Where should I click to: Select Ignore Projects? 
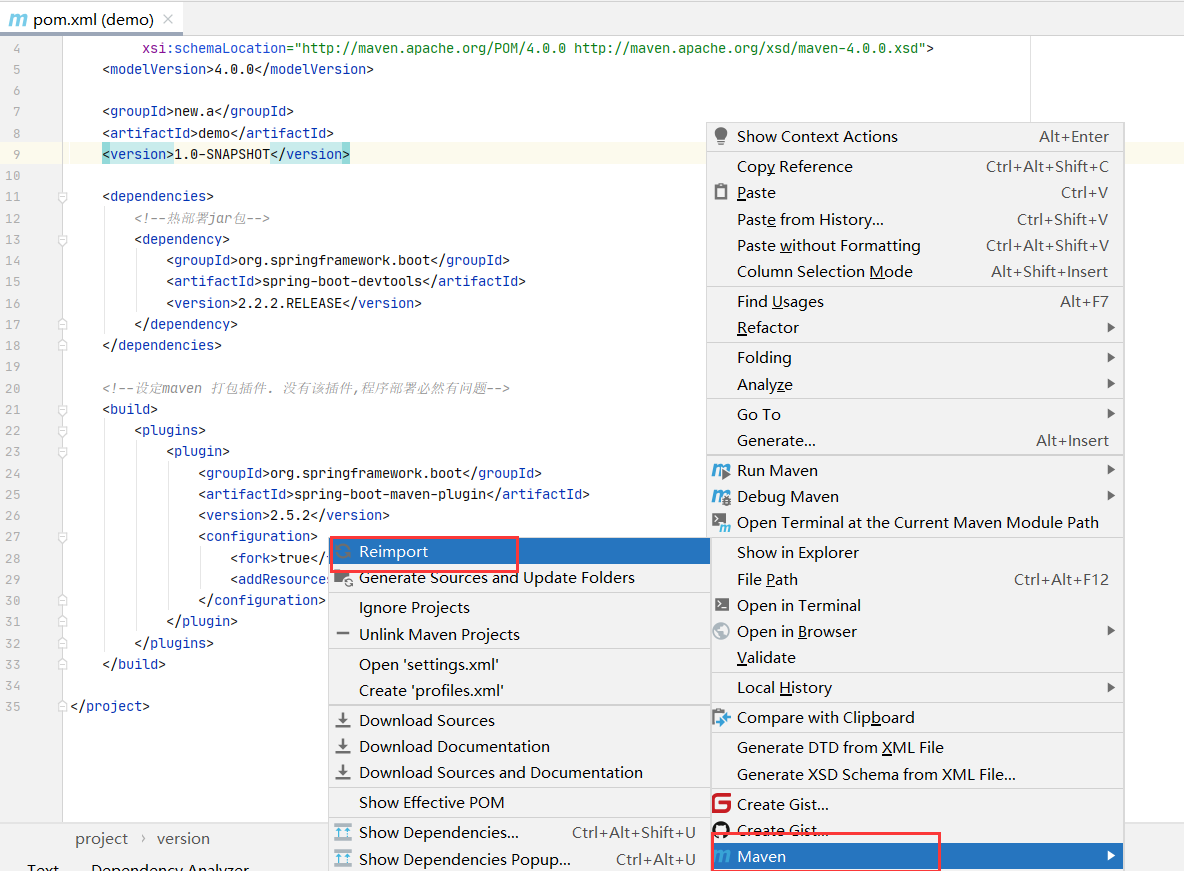(x=520, y=607)
